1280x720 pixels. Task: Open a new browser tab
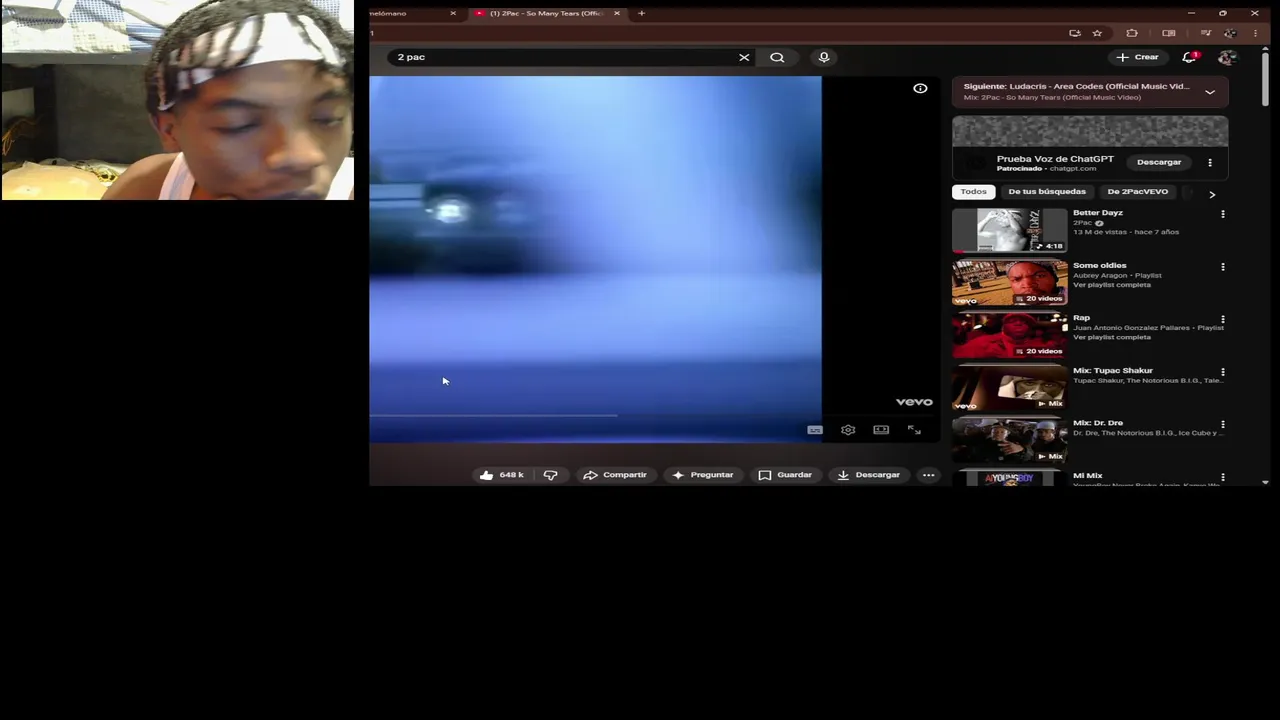641,13
